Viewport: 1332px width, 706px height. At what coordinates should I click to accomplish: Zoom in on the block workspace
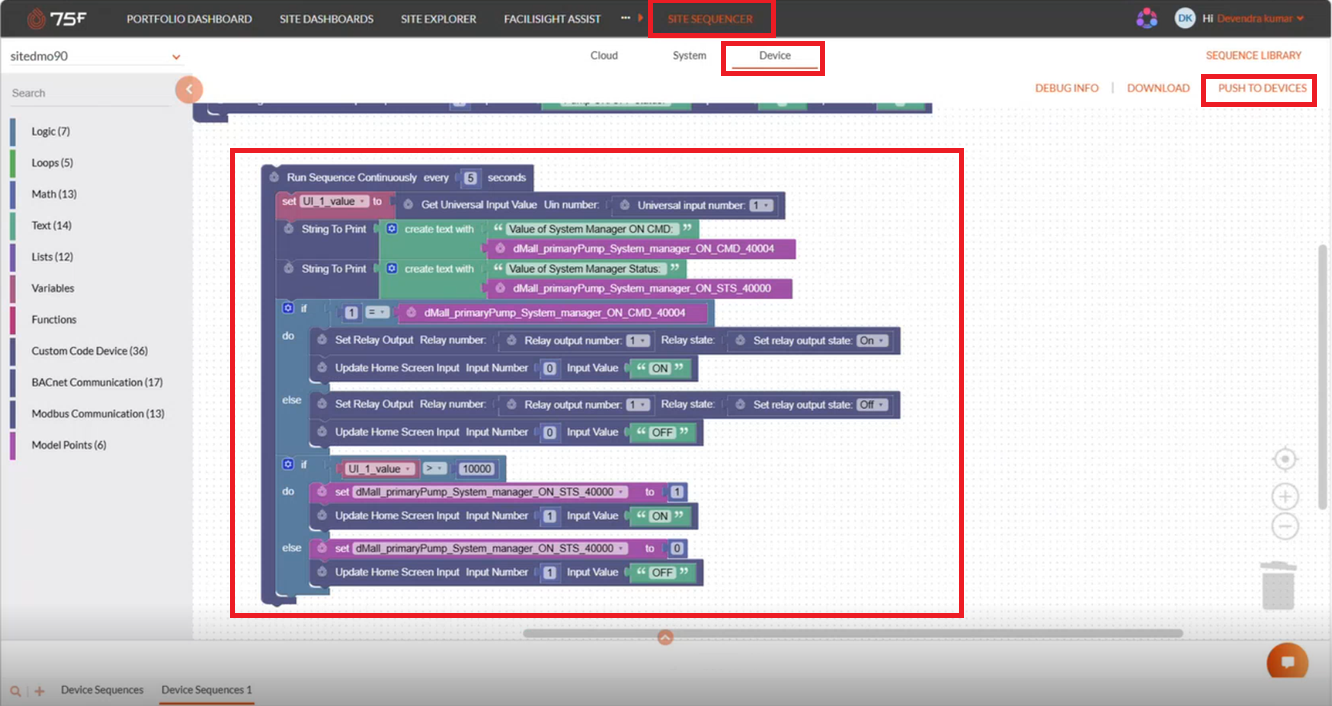[x=1285, y=497]
